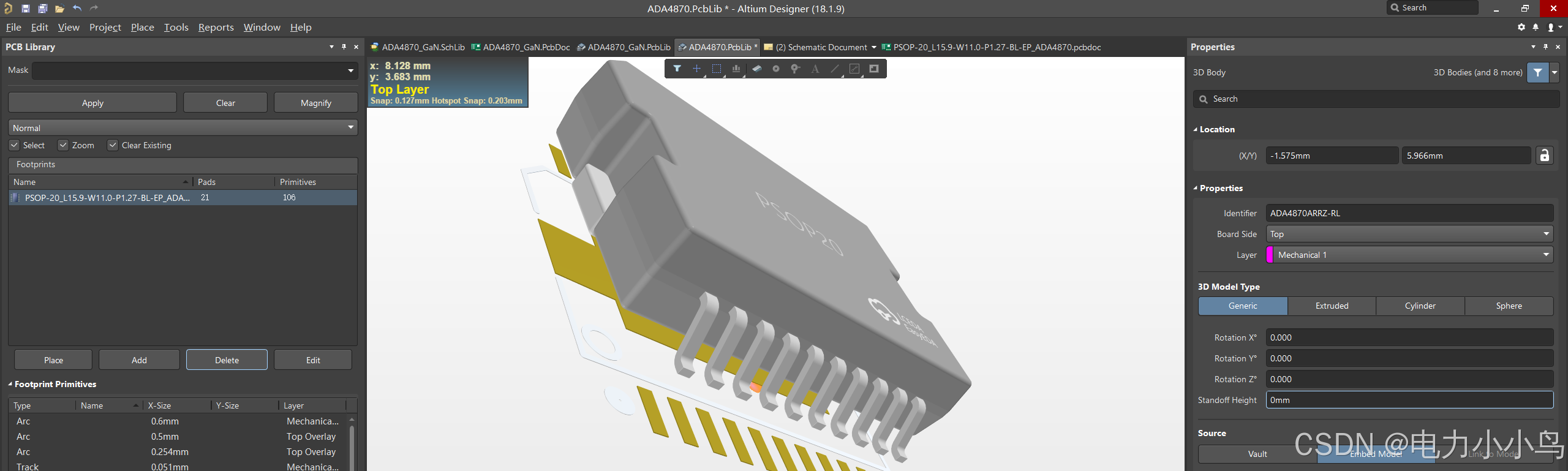Switch to ADA4870_GaN.SchLib tab

pyautogui.click(x=418, y=47)
